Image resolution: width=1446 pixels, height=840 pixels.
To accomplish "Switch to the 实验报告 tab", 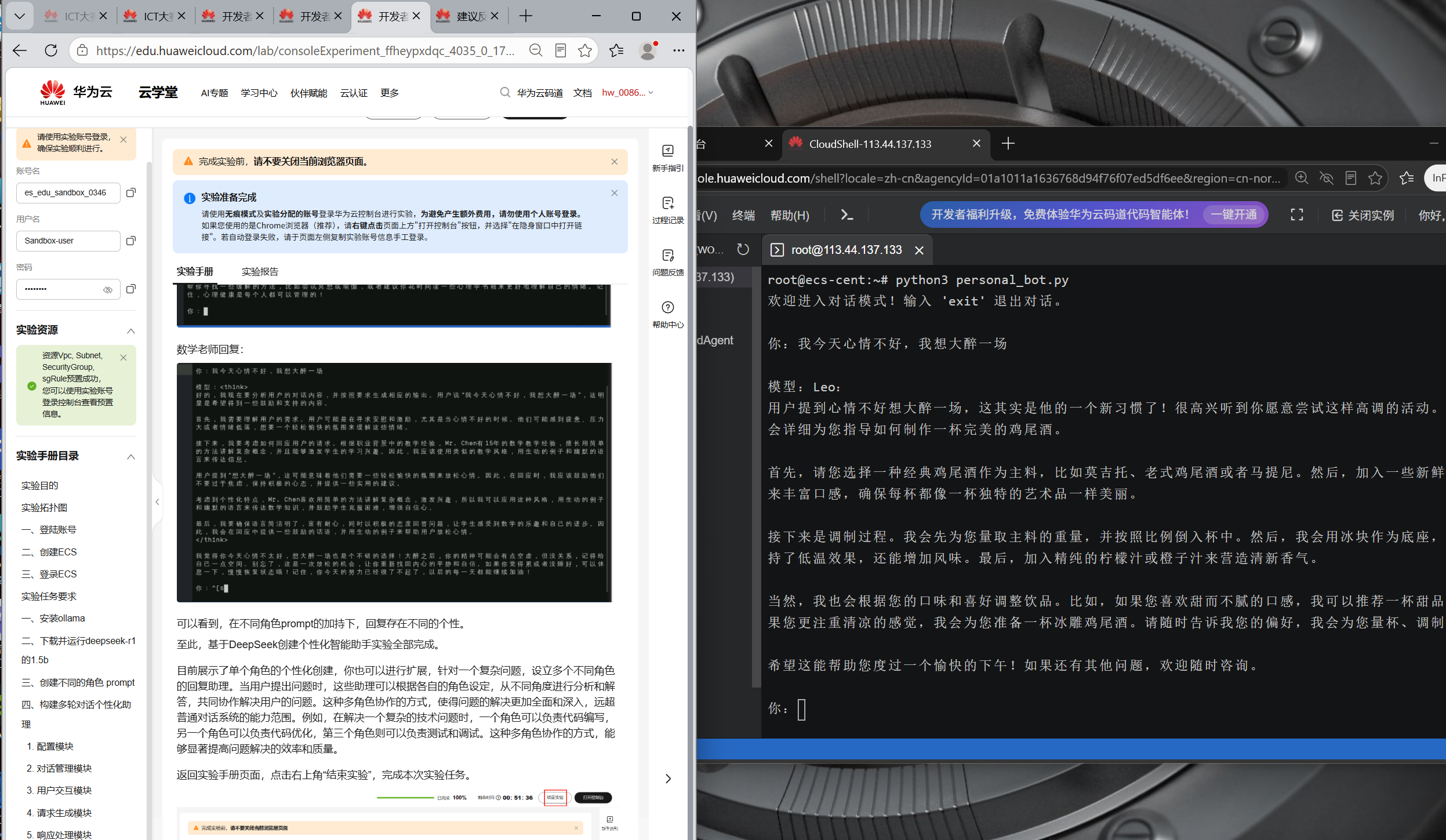I will pos(260,272).
